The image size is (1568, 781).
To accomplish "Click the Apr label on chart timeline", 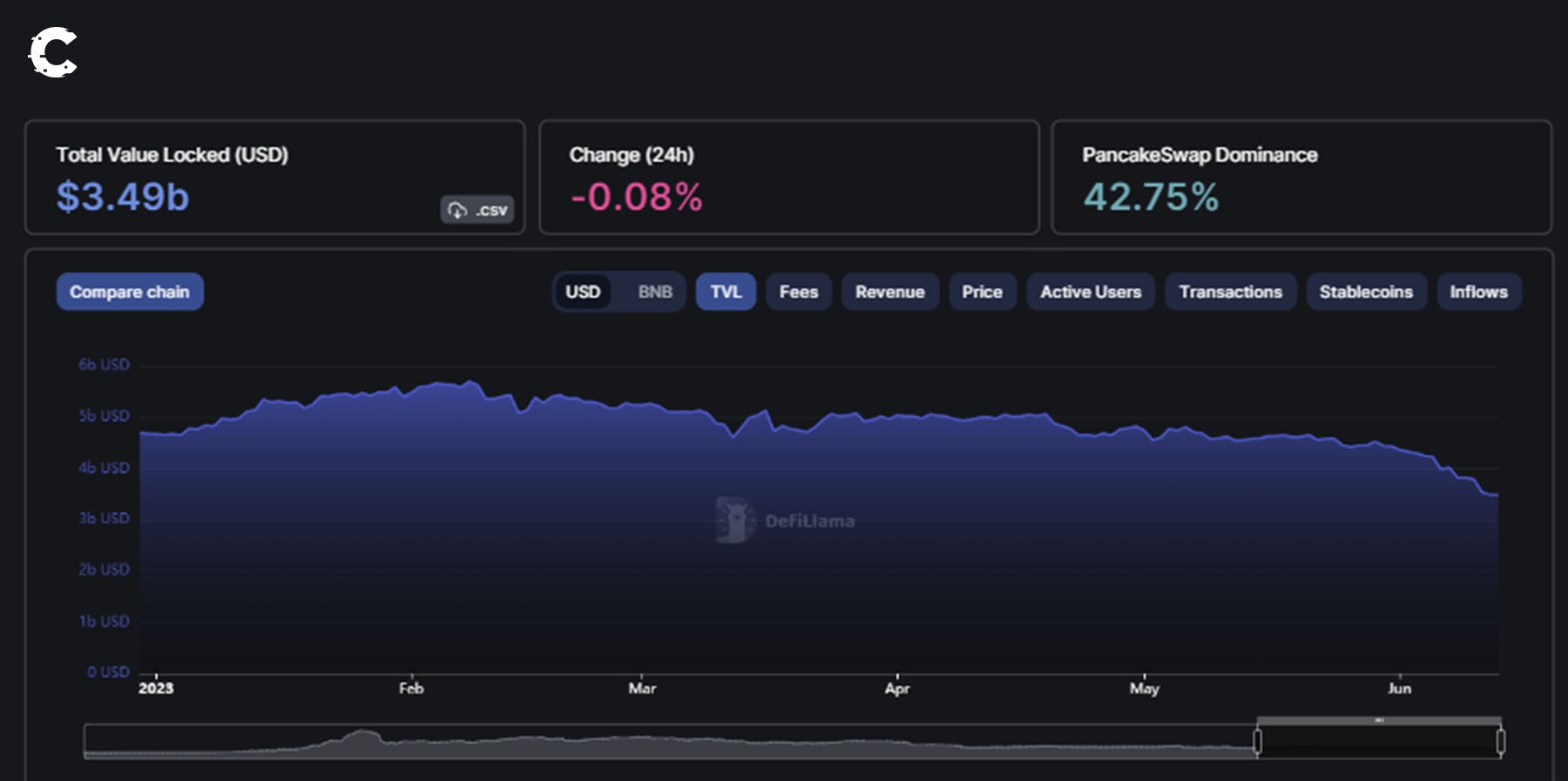I will point(896,688).
